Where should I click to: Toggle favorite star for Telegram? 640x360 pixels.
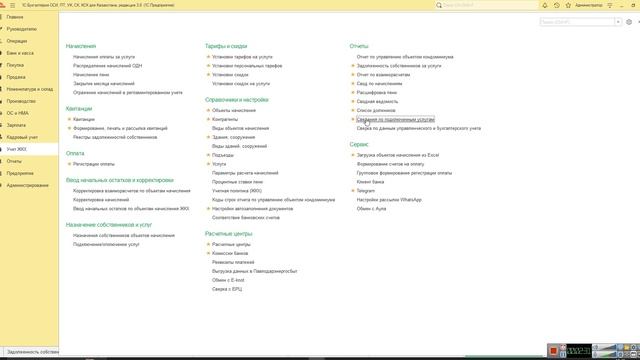pyautogui.click(x=353, y=191)
